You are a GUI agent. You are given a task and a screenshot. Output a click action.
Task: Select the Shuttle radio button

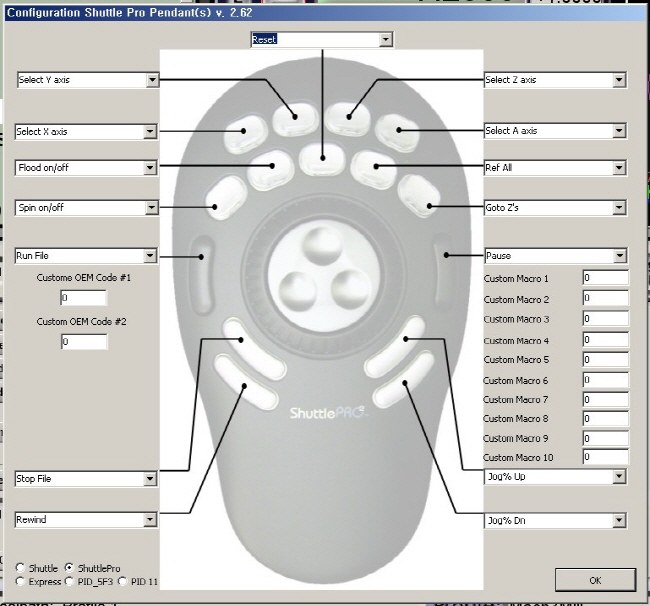point(20,568)
